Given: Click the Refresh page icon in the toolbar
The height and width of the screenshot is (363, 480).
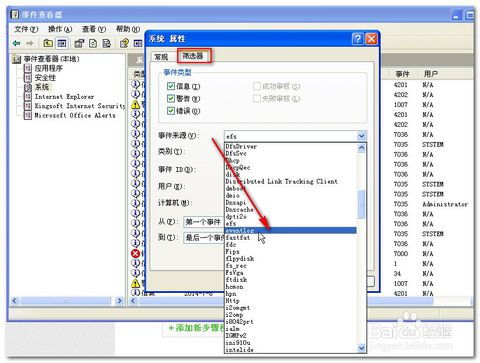Looking at the screenshot, I should [93, 43].
